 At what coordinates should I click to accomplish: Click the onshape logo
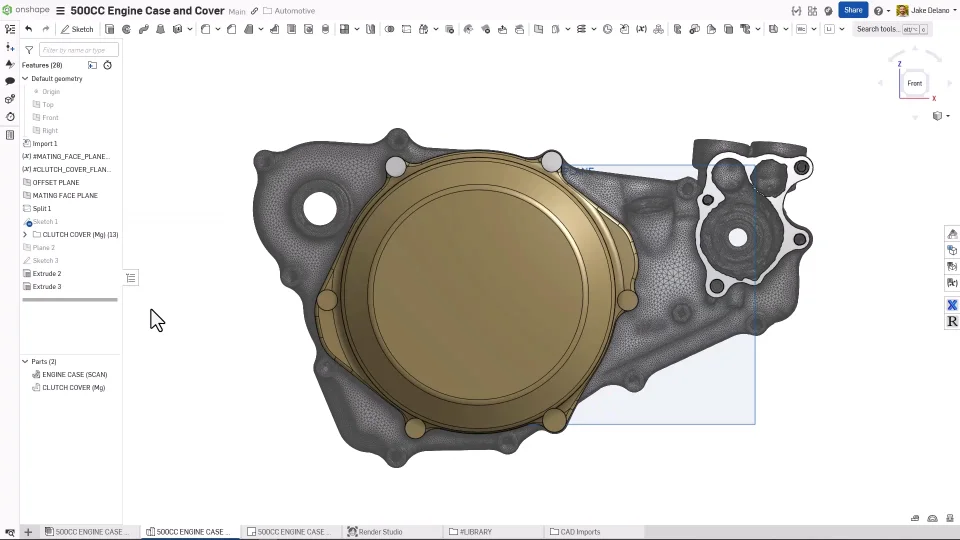point(26,10)
